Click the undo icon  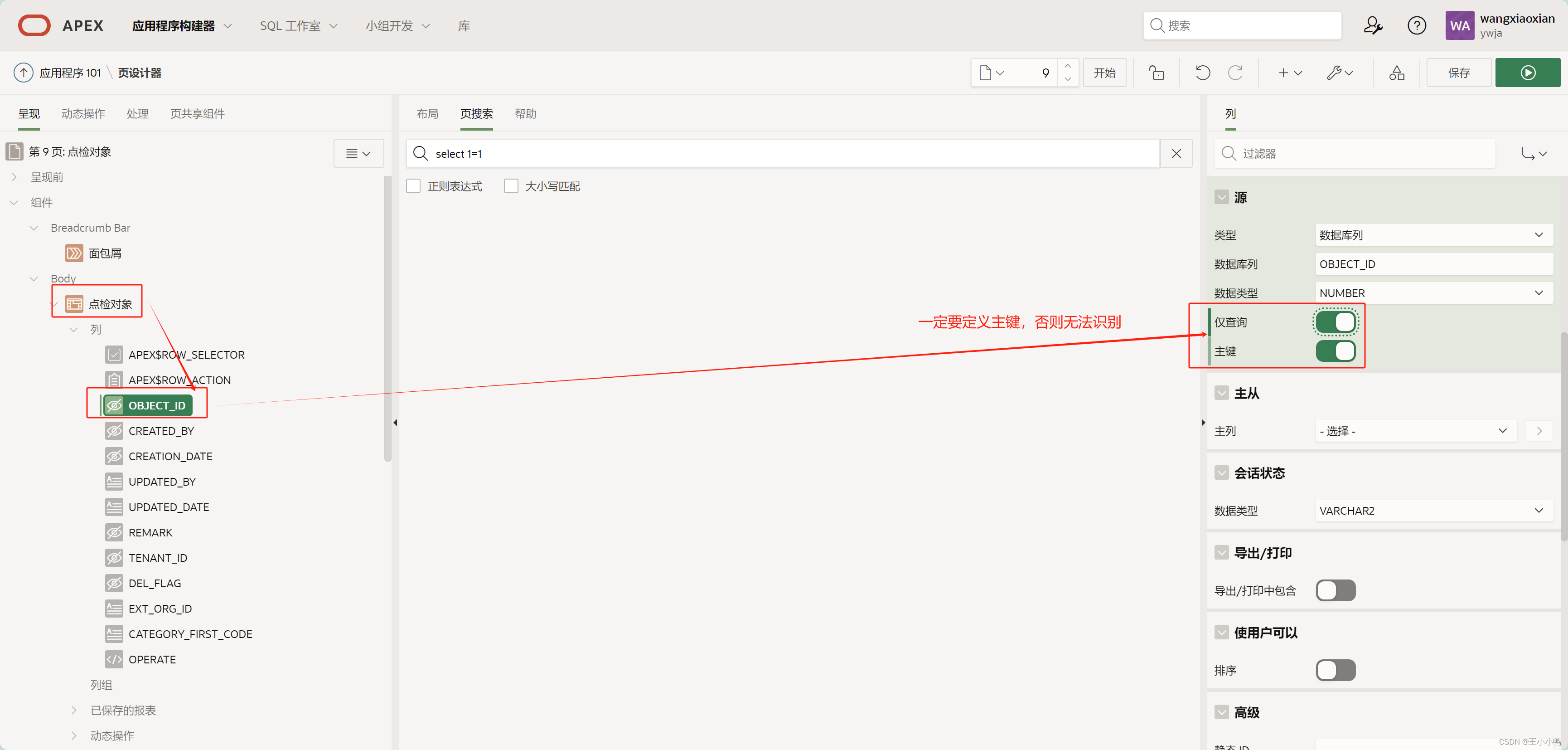pos(1203,73)
